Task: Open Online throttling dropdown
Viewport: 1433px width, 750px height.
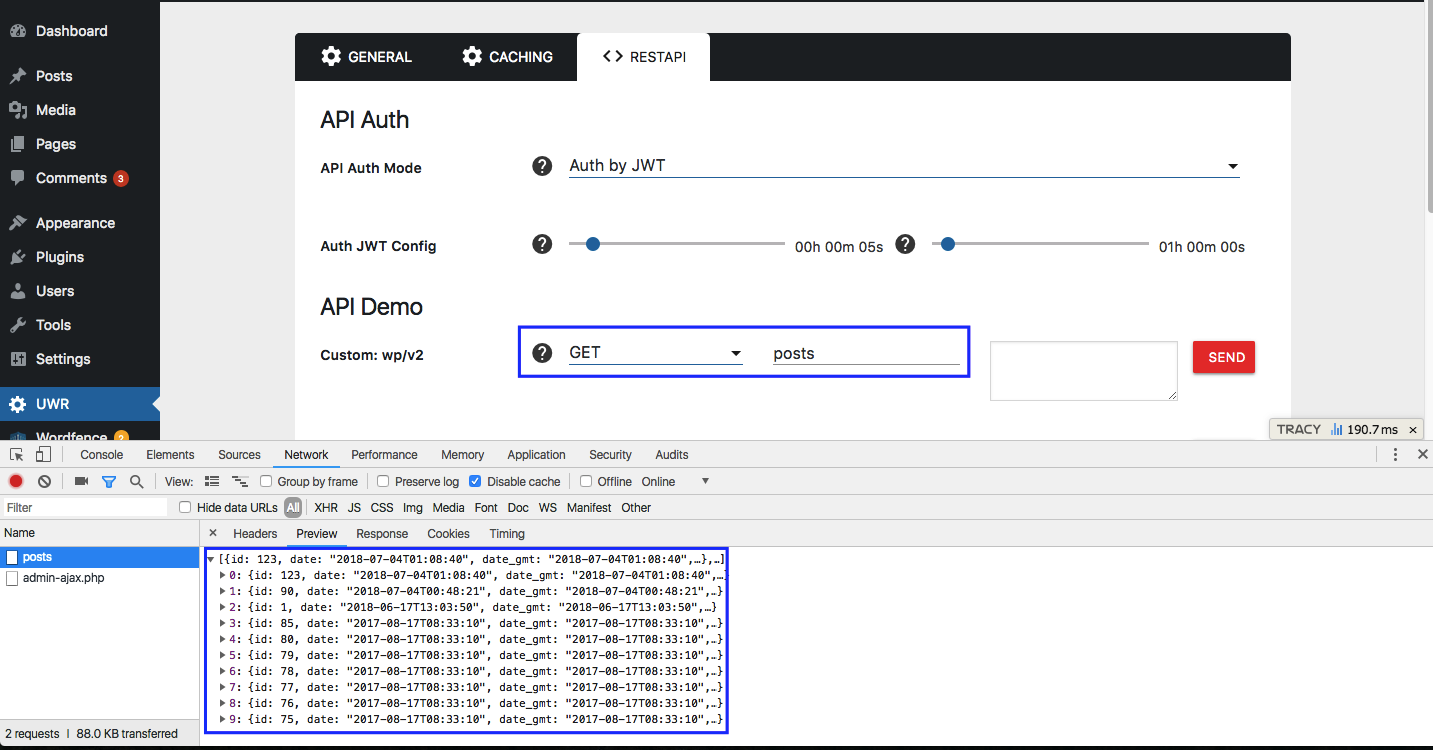Action: click(675, 481)
